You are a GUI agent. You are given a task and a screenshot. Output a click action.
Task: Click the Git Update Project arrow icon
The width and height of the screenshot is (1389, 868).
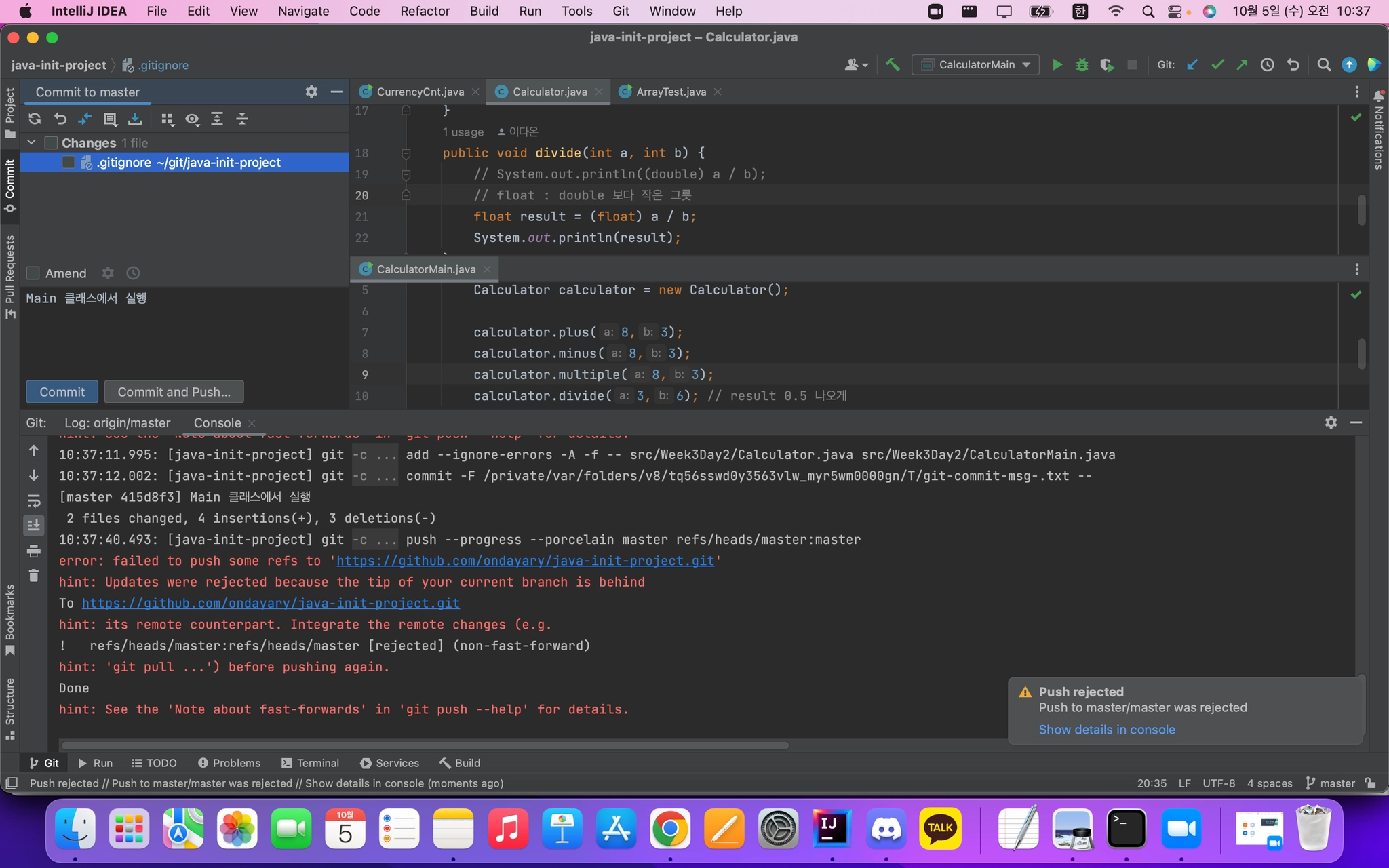pyautogui.click(x=1192, y=65)
